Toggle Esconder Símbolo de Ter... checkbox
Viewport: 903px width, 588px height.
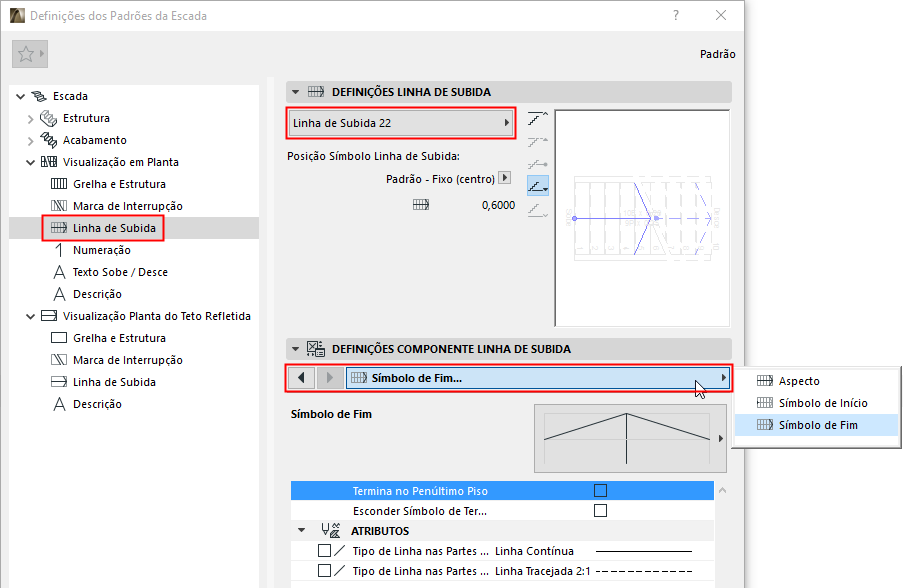tap(600, 511)
